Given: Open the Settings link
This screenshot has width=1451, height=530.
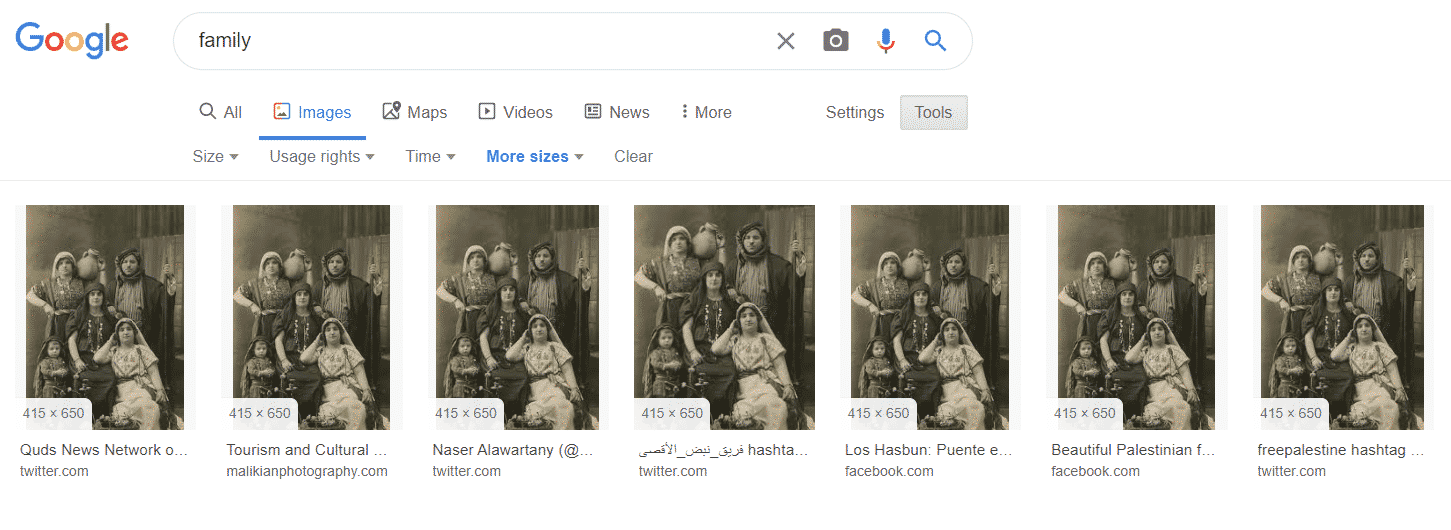Looking at the screenshot, I should pos(854,112).
